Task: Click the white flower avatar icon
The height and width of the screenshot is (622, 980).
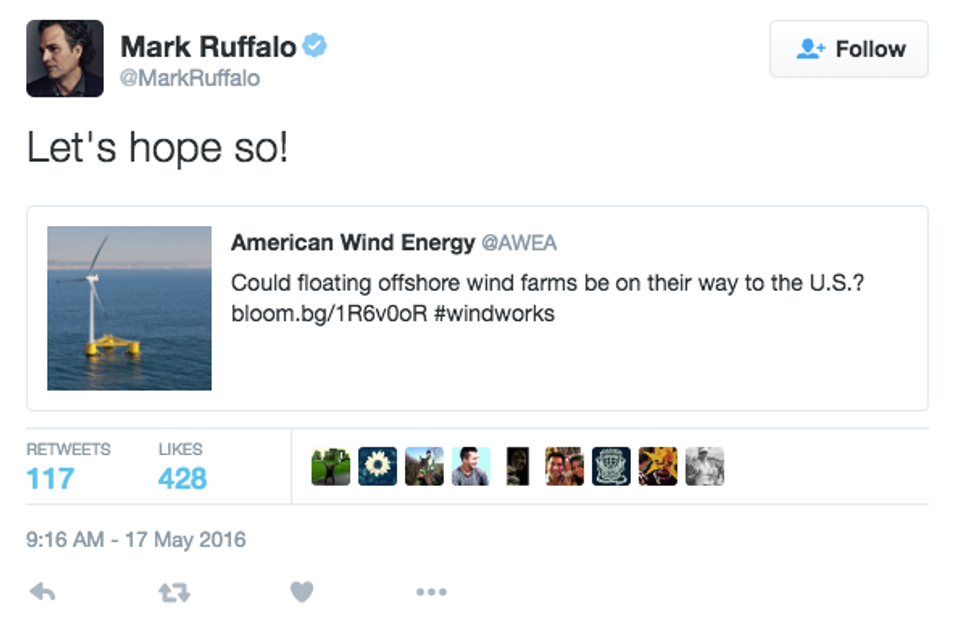Action: tap(377, 466)
